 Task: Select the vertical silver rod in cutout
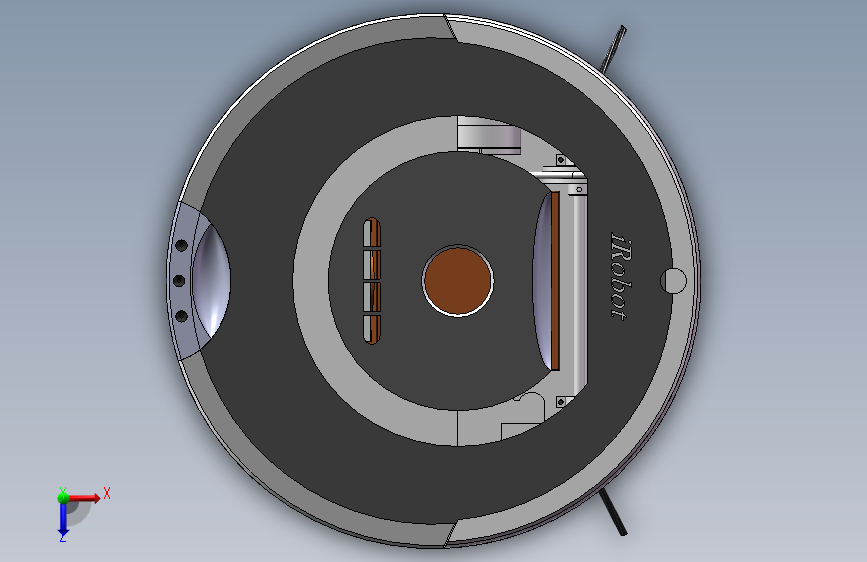pos(580,288)
